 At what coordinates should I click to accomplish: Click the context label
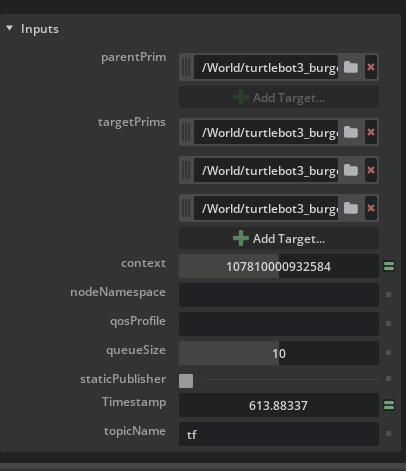(x=143, y=263)
